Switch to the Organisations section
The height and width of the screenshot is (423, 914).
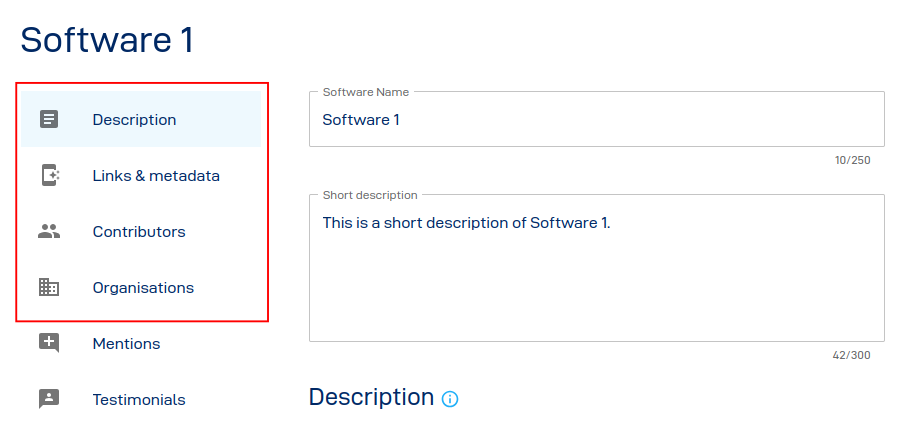(143, 288)
